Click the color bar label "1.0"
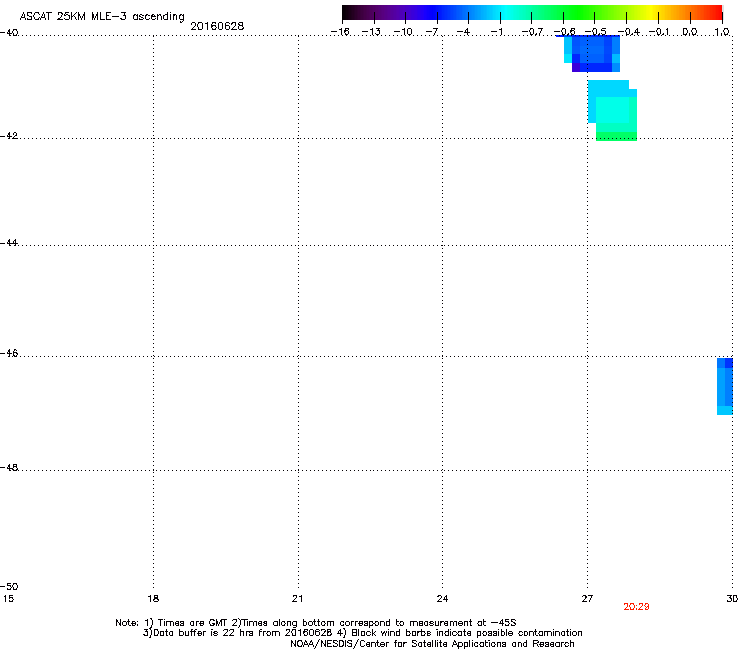Image resolution: width=740 pixels, height=650 pixels. pos(722,32)
